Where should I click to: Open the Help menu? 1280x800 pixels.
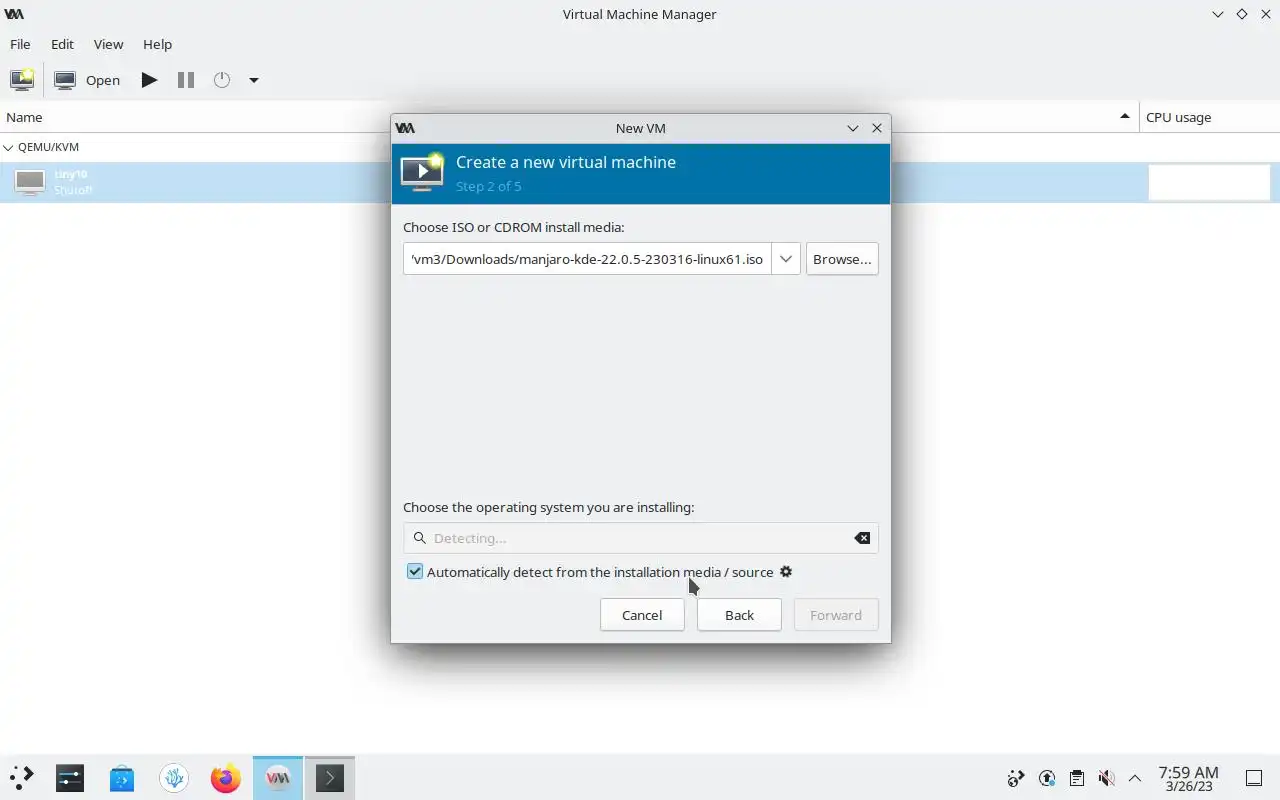pyautogui.click(x=157, y=44)
